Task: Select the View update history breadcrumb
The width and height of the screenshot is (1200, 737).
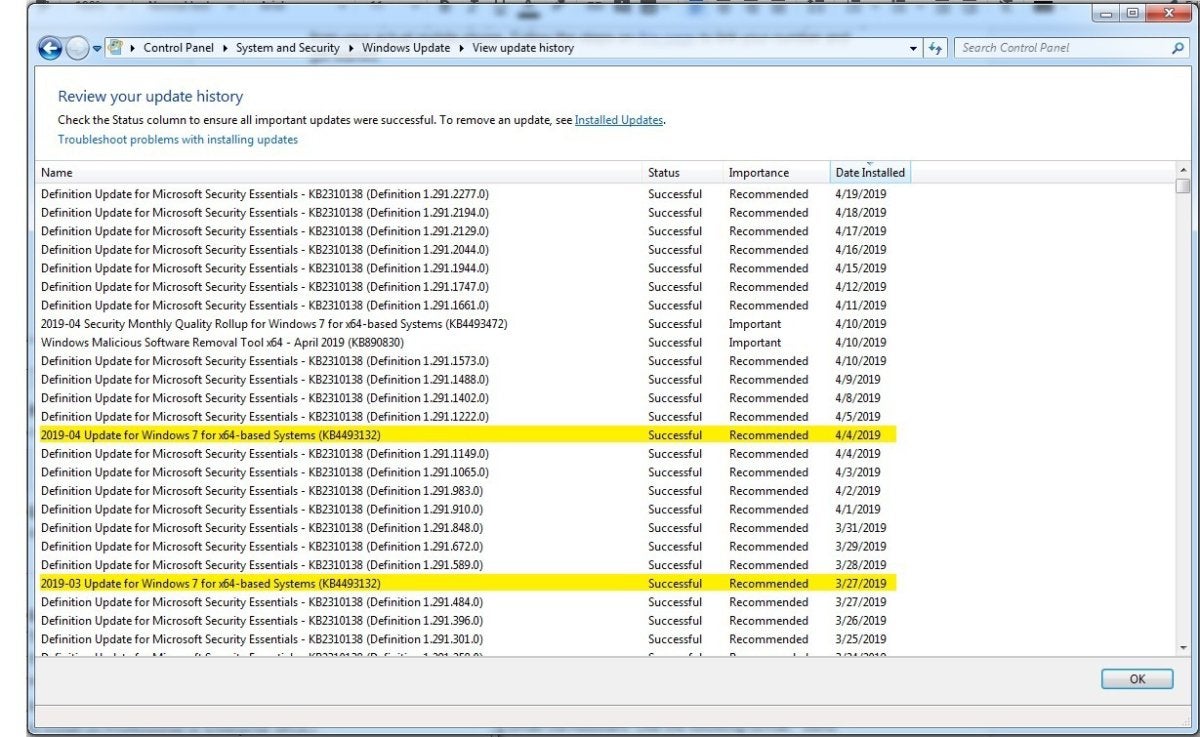Action: coord(523,48)
